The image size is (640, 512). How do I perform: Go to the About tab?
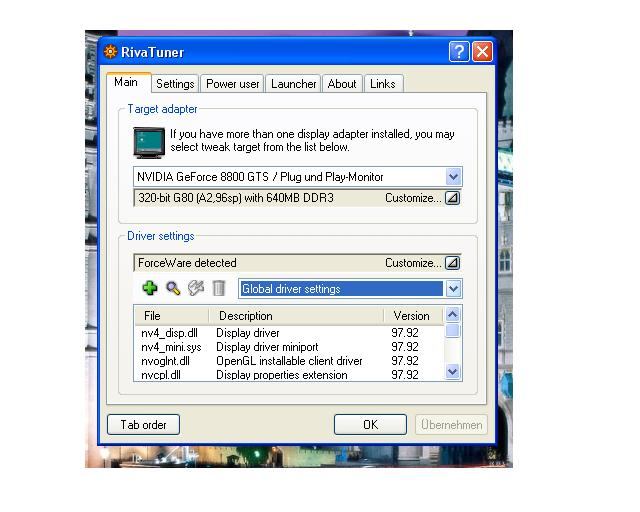coord(342,84)
